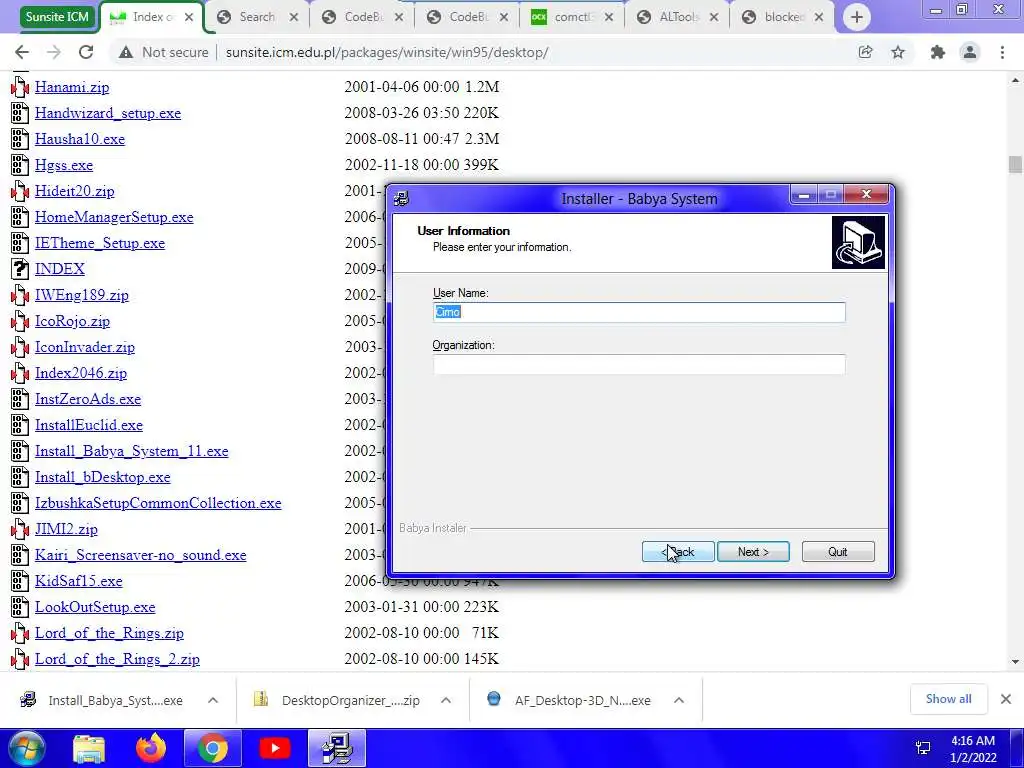Switch to the ALTools tab
The width and height of the screenshot is (1024, 768).
pos(677,17)
